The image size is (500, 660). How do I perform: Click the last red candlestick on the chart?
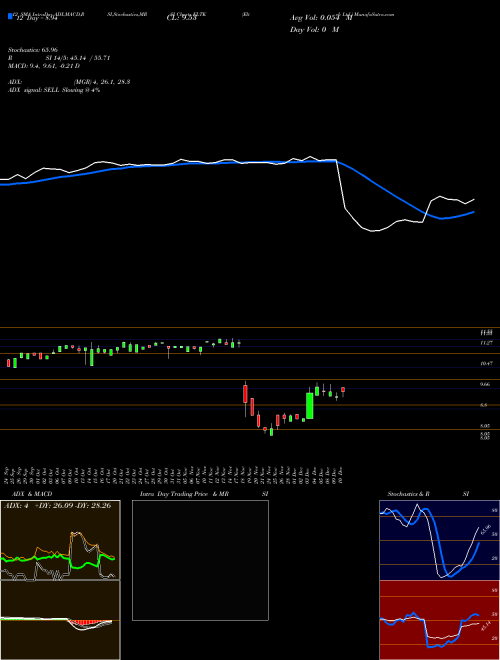coord(343,391)
